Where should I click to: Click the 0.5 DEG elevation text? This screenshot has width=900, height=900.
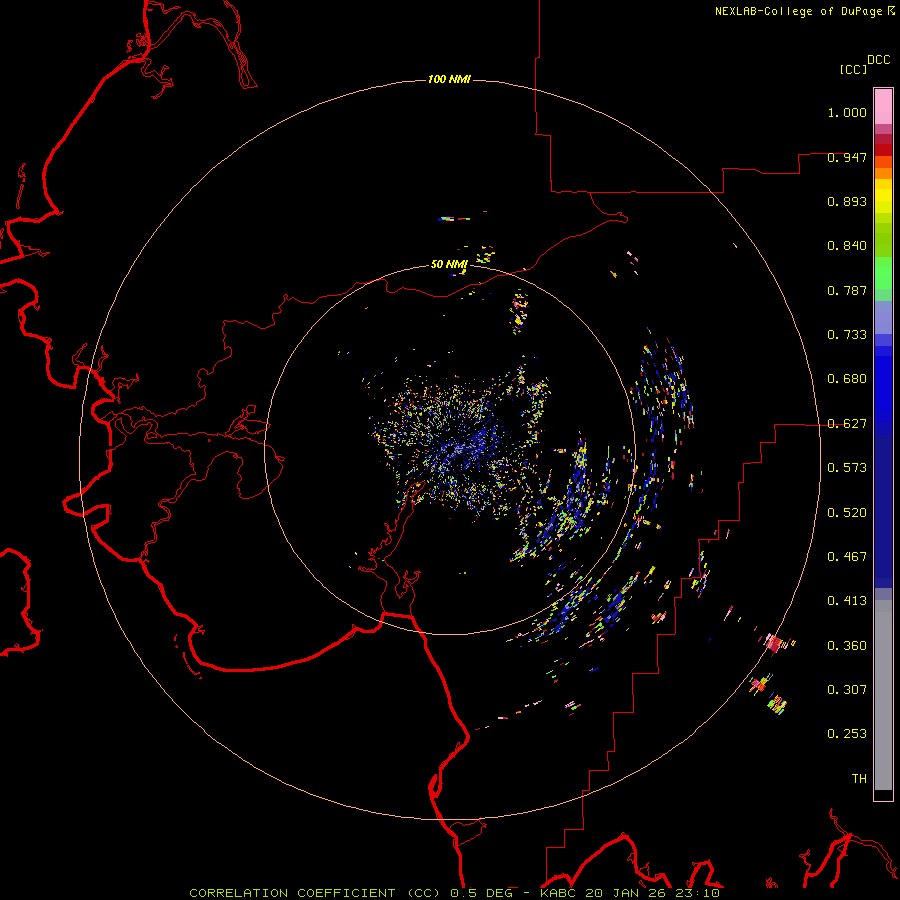coord(481,893)
